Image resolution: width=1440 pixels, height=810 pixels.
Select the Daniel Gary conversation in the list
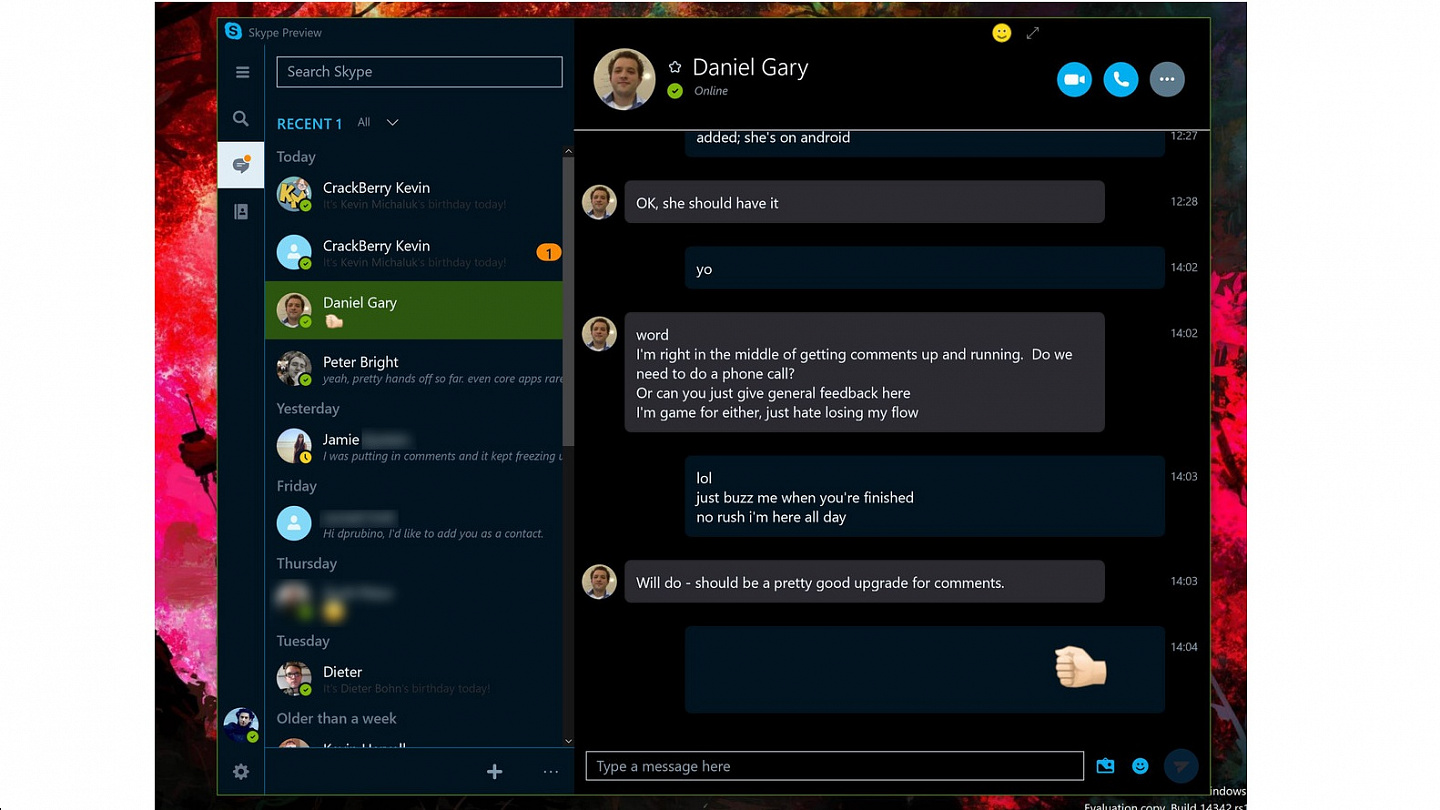(x=414, y=310)
